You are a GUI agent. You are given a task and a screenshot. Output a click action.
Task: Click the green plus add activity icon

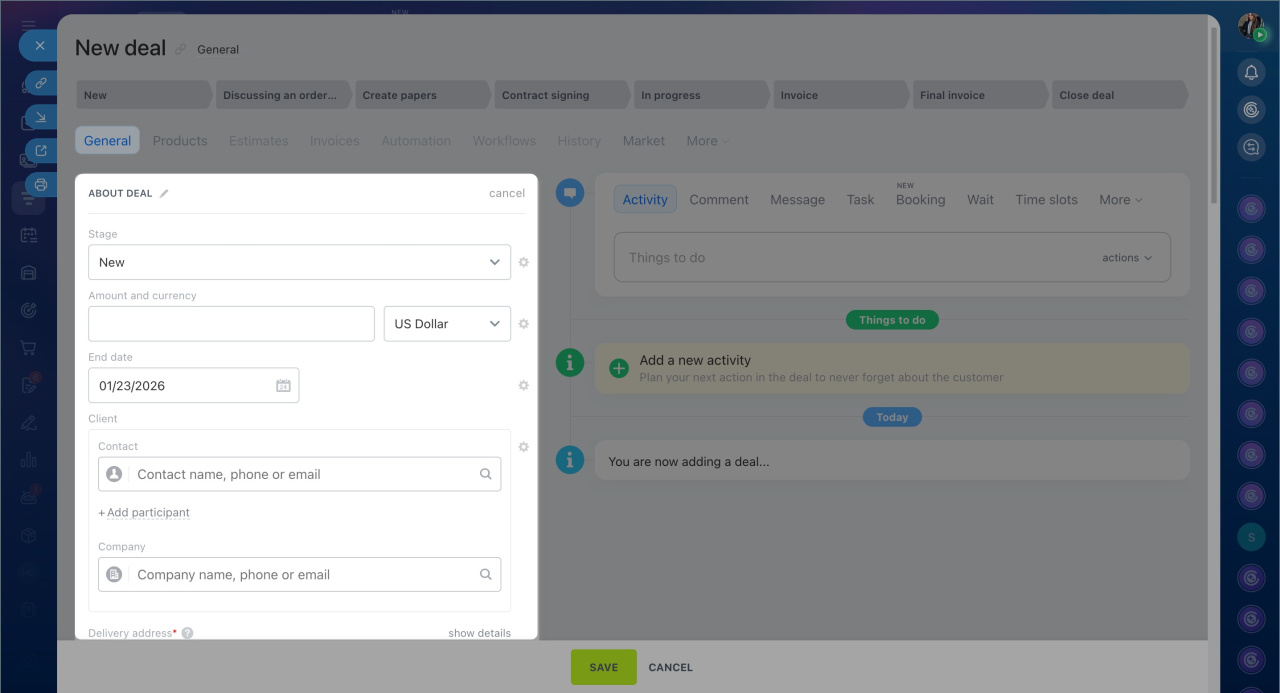coord(619,368)
